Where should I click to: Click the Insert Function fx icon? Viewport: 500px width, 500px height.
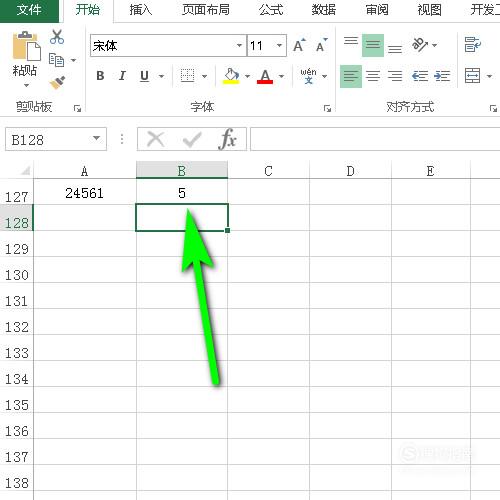tap(229, 139)
